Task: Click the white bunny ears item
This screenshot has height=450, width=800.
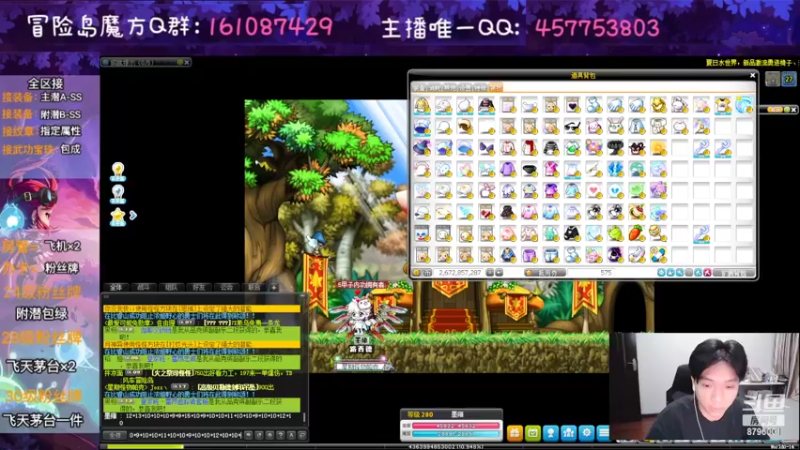Action: click(x=615, y=127)
